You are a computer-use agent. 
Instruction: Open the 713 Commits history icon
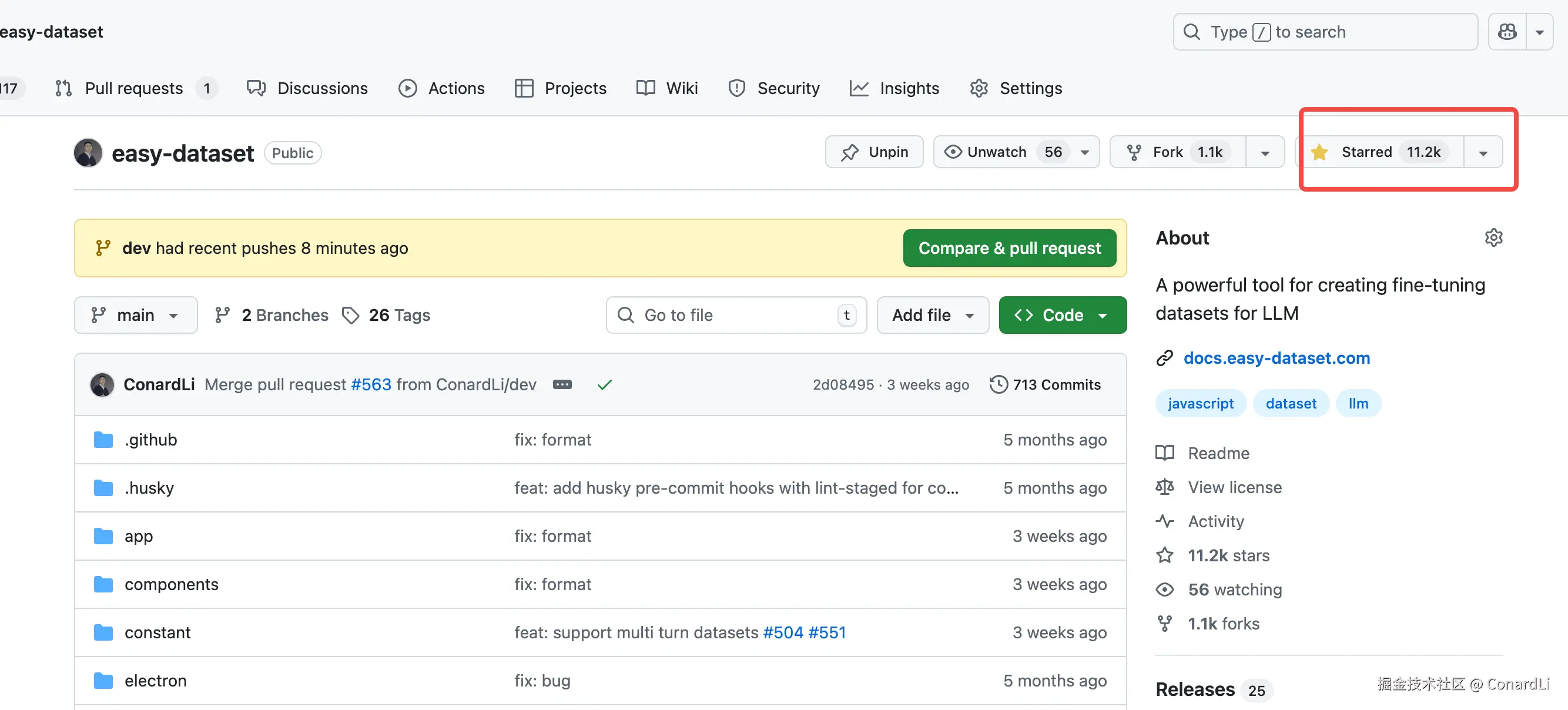point(998,385)
